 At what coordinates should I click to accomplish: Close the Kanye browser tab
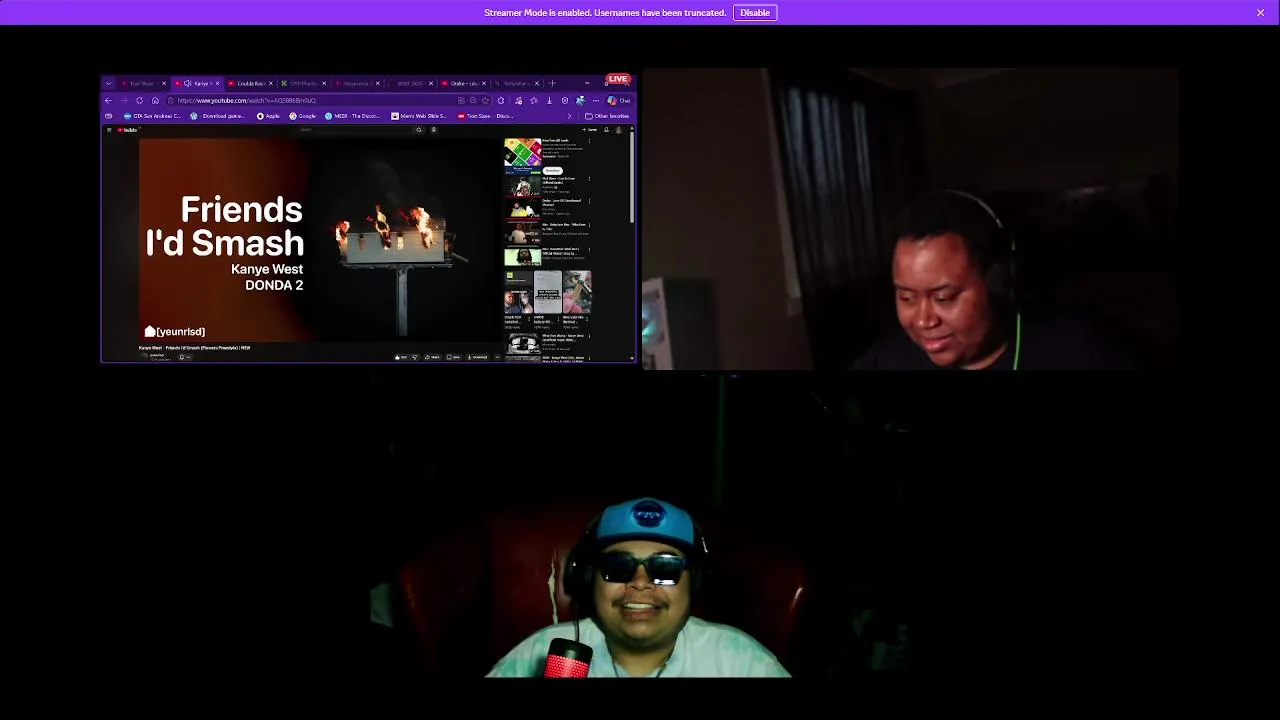pos(217,83)
